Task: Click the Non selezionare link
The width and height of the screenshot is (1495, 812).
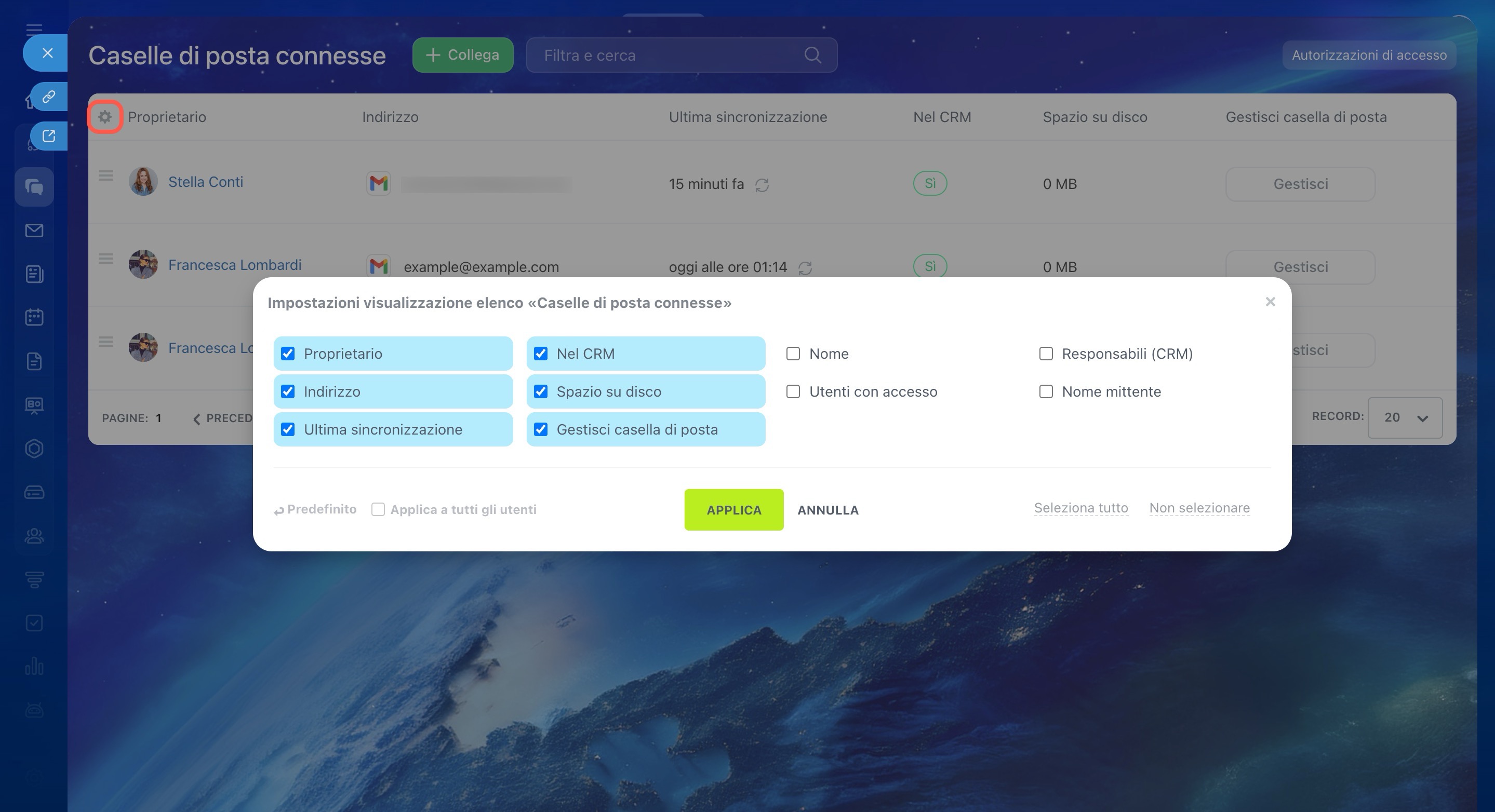Action: click(x=1199, y=508)
